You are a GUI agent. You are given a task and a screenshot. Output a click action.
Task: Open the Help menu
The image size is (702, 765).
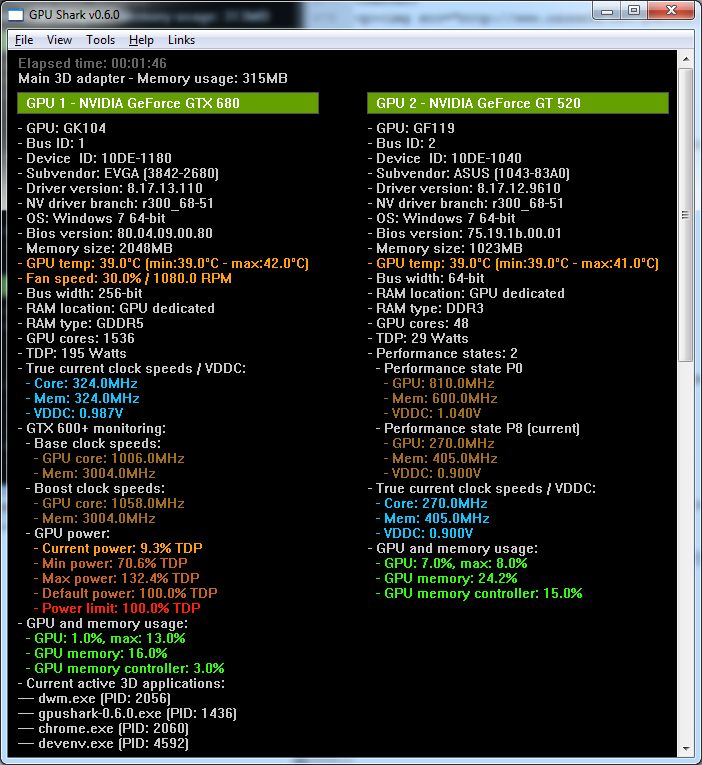(141, 40)
